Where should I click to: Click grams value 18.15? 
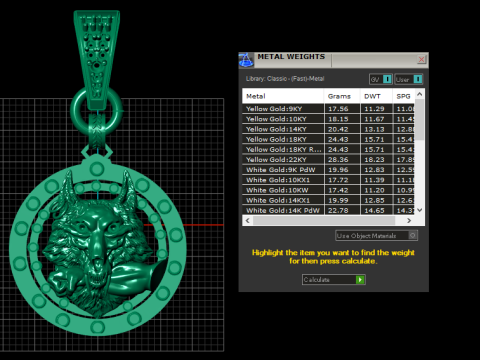point(338,119)
